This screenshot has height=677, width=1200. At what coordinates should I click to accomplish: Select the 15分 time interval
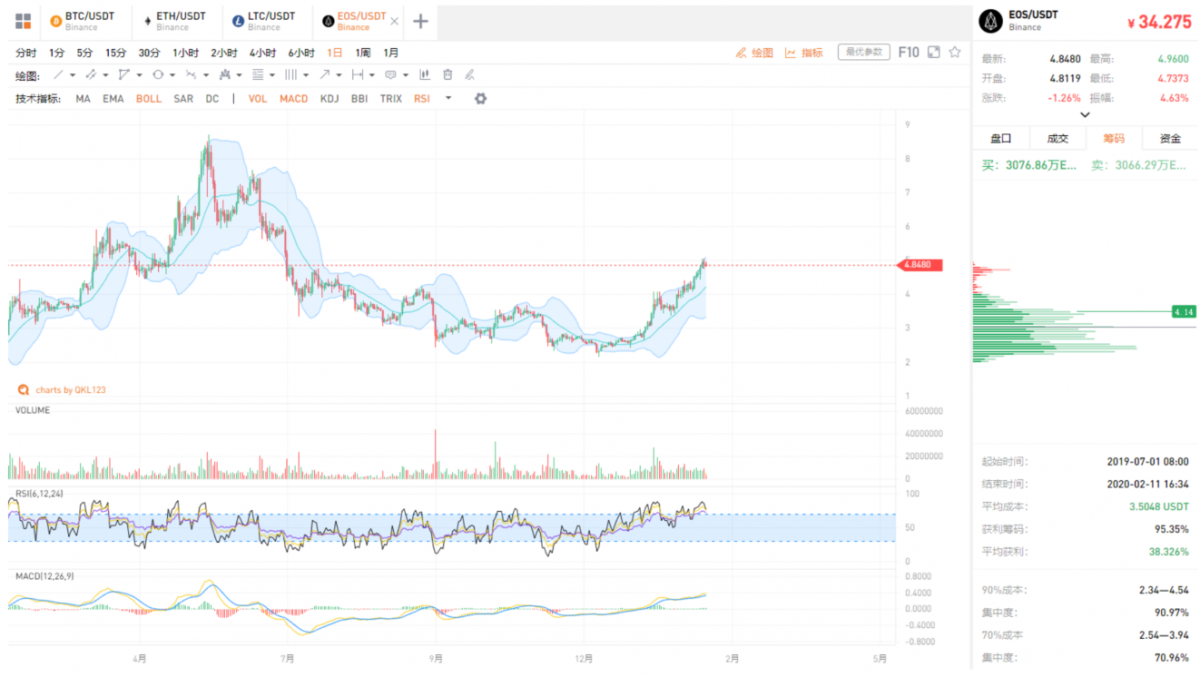click(116, 52)
